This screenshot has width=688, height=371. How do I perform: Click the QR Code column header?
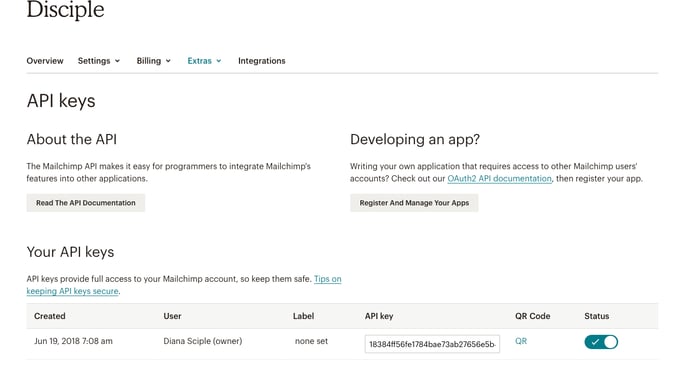(x=533, y=316)
